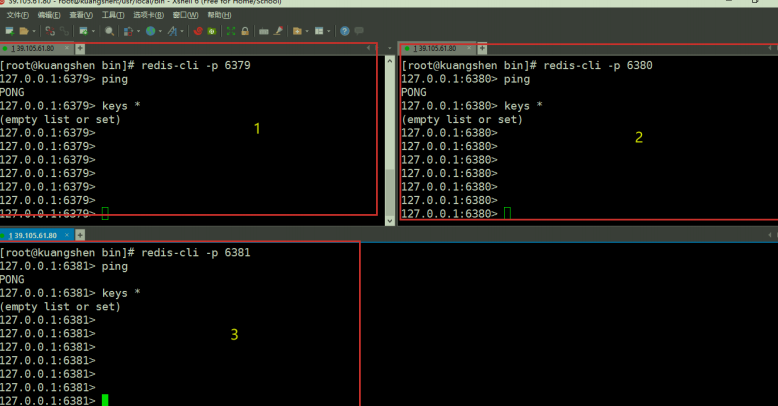Viewport: 778px width, 406px height.
Task: Close the tab above the 6381 pane
Action: pos(66,235)
